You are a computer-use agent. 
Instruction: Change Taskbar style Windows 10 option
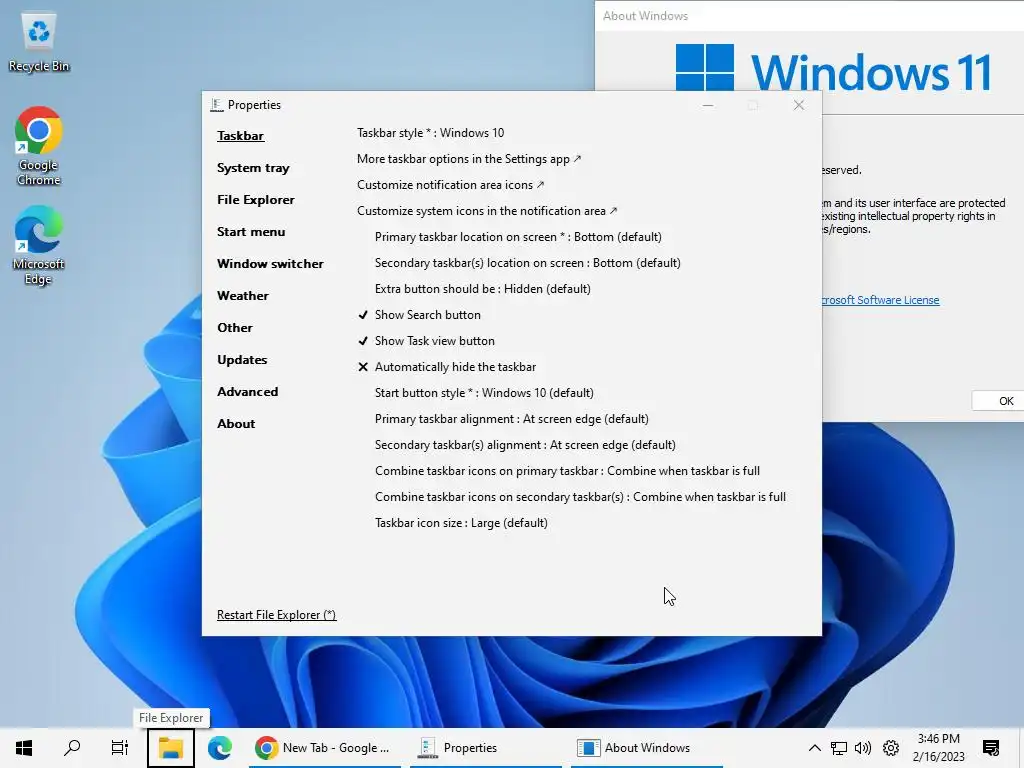point(430,133)
